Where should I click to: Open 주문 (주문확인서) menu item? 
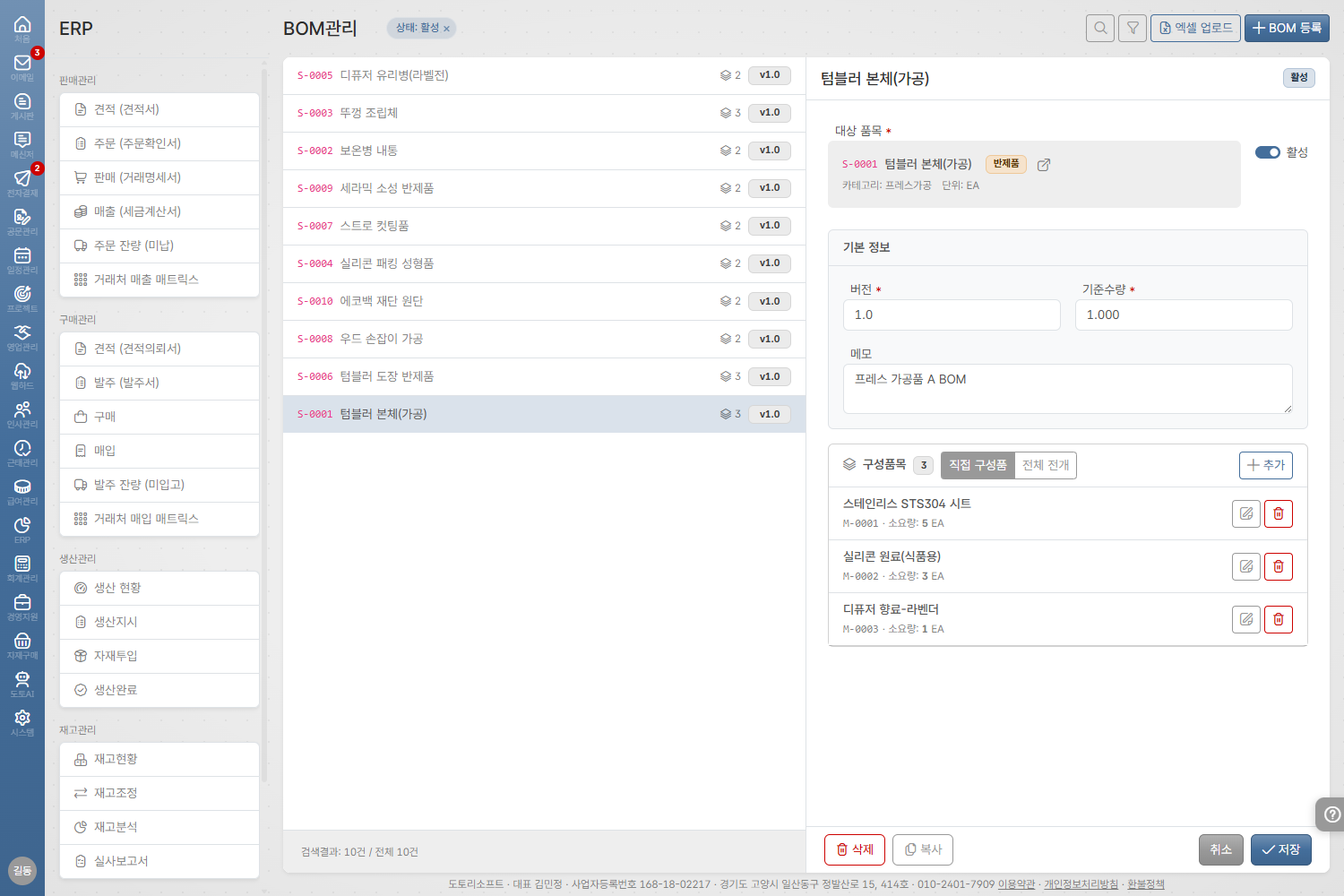pos(159,143)
